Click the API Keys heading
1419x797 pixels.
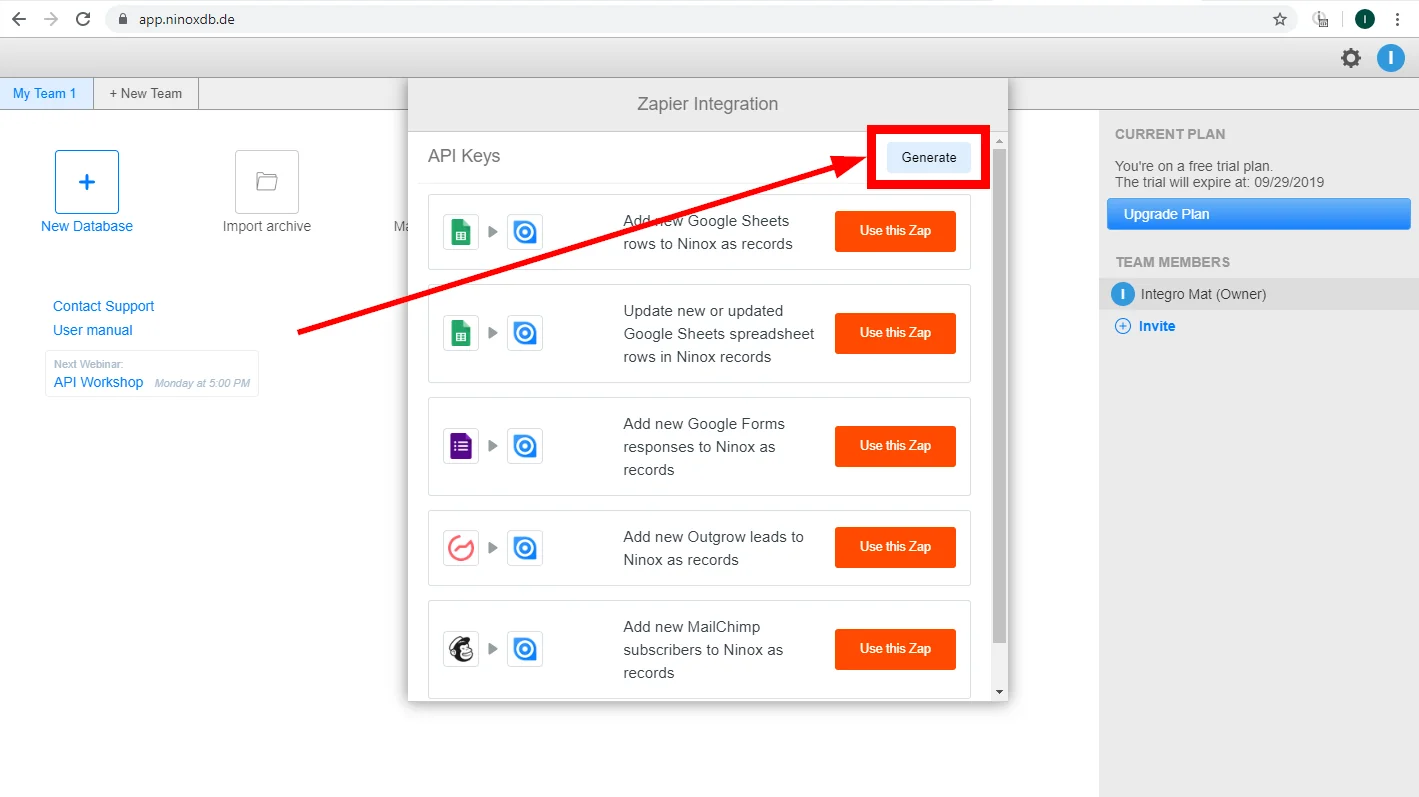click(464, 156)
